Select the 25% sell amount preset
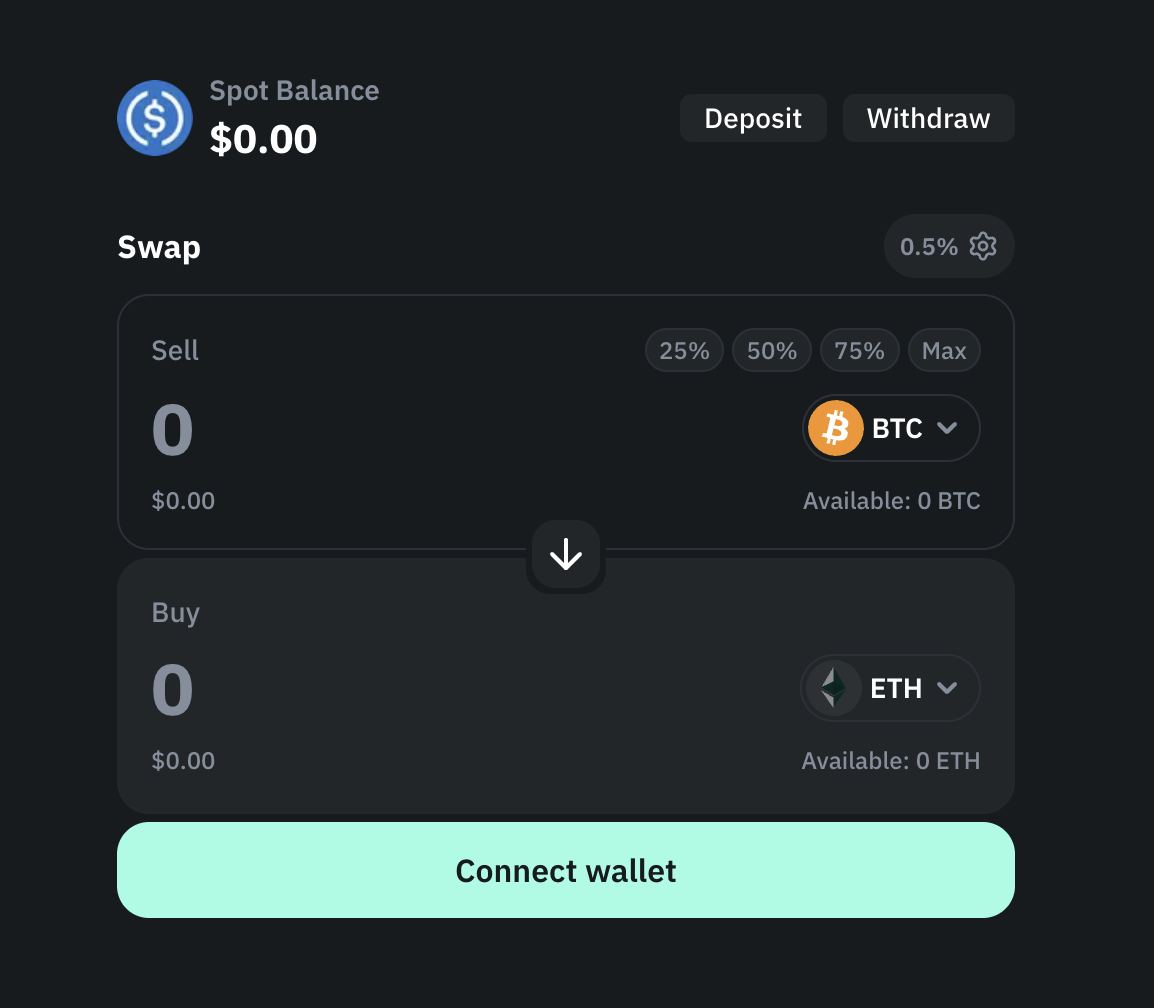The image size is (1154, 1008). tap(684, 351)
